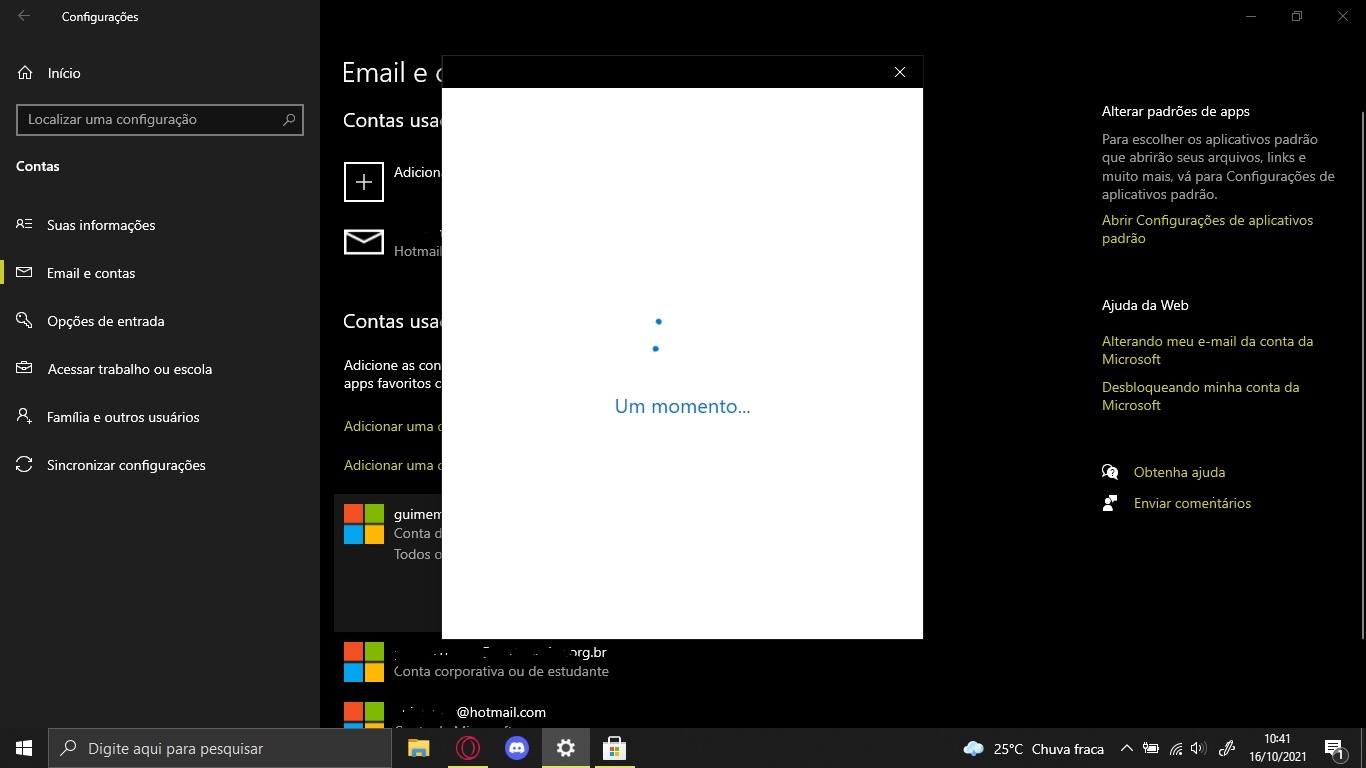Viewport: 1366px width, 768px height.
Task: Open Família e outros usuários
Action: pyautogui.click(x=160, y=417)
